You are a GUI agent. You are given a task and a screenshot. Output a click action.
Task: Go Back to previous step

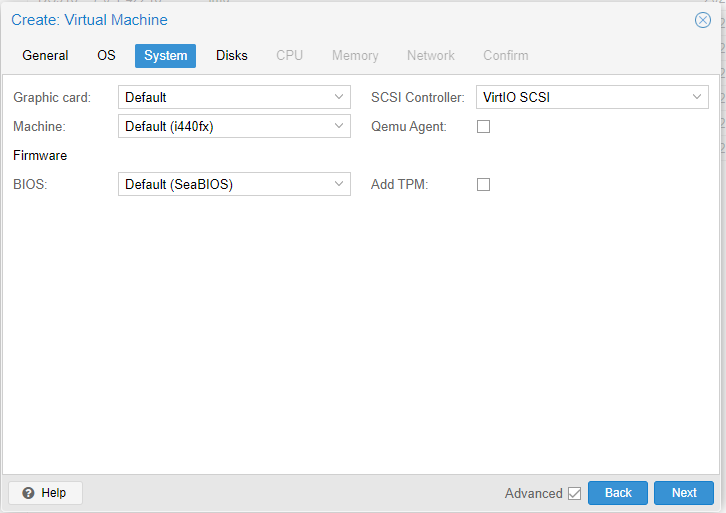coord(618,493)
